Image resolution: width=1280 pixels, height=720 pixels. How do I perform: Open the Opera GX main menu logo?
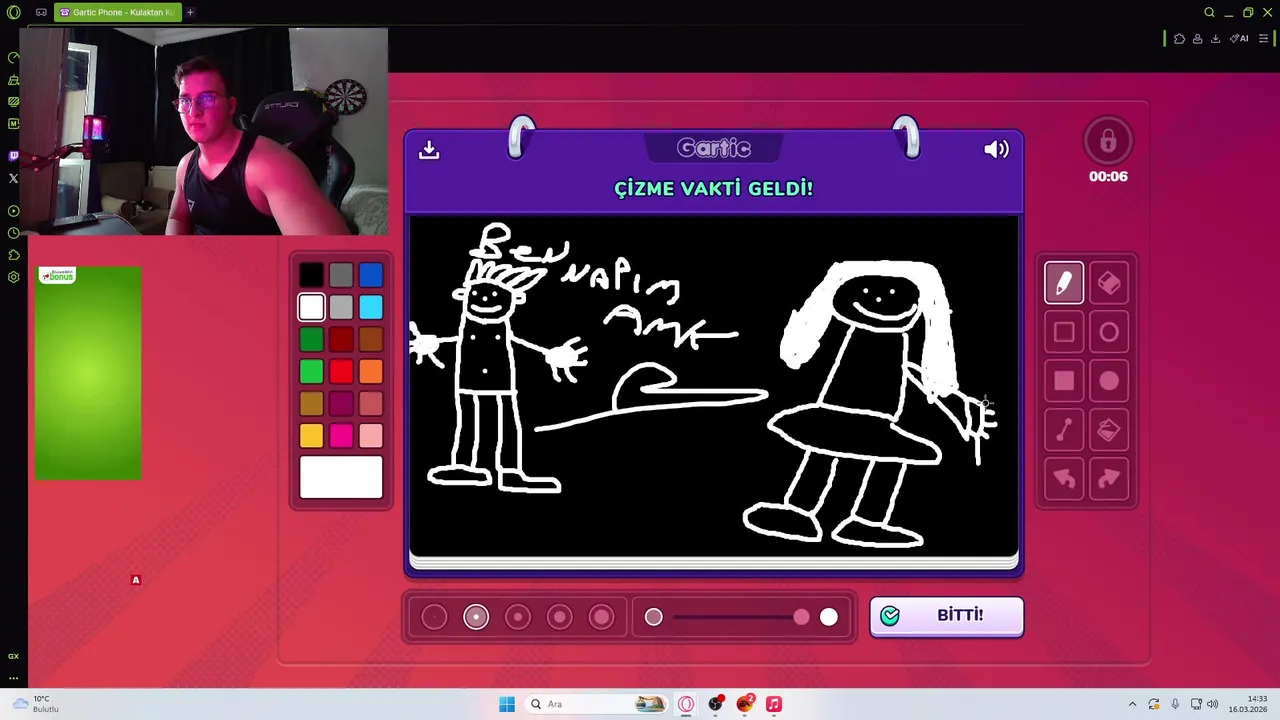pos(13,12)
